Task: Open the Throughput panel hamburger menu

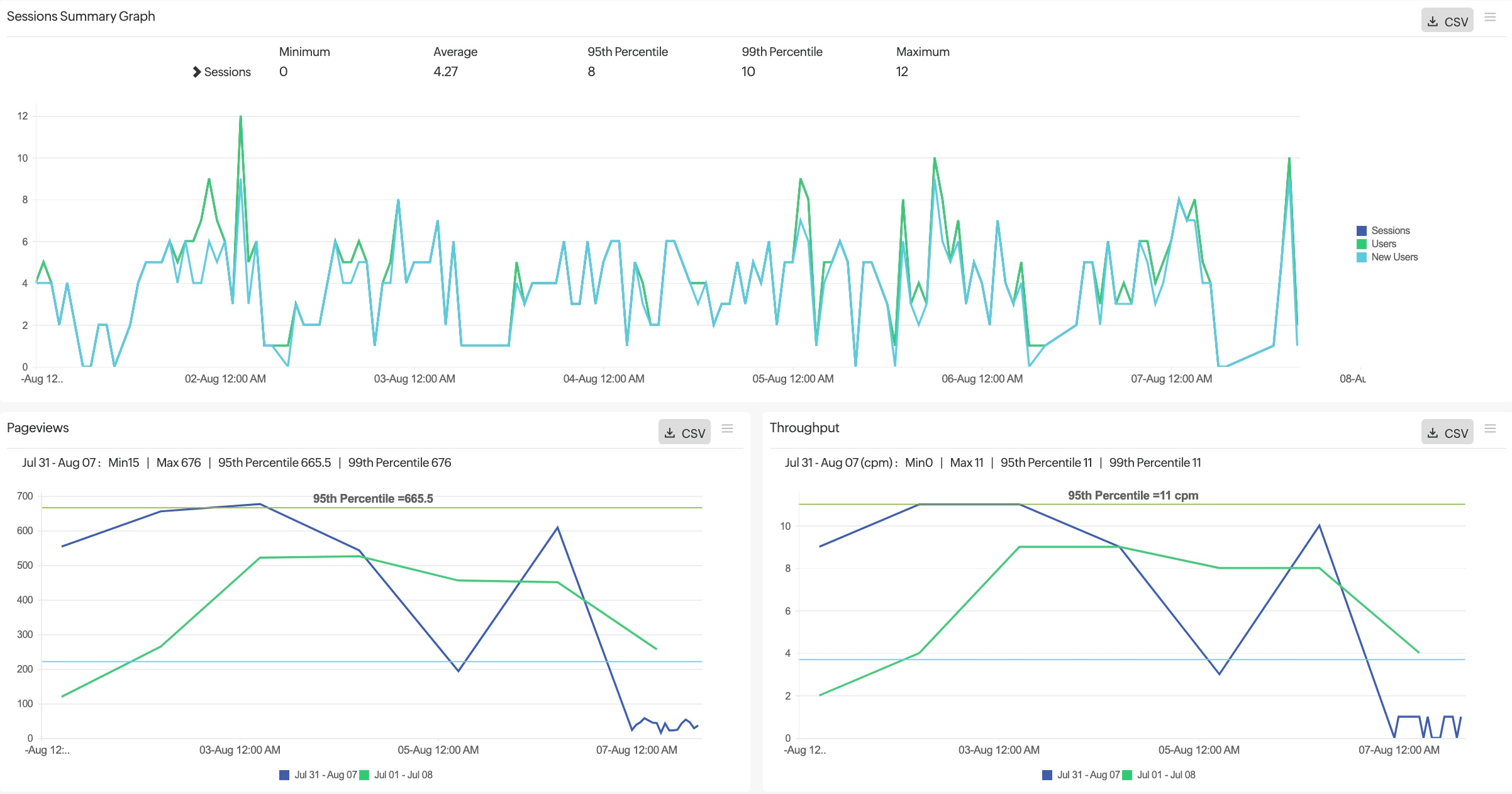Action: pos(1490,428)
